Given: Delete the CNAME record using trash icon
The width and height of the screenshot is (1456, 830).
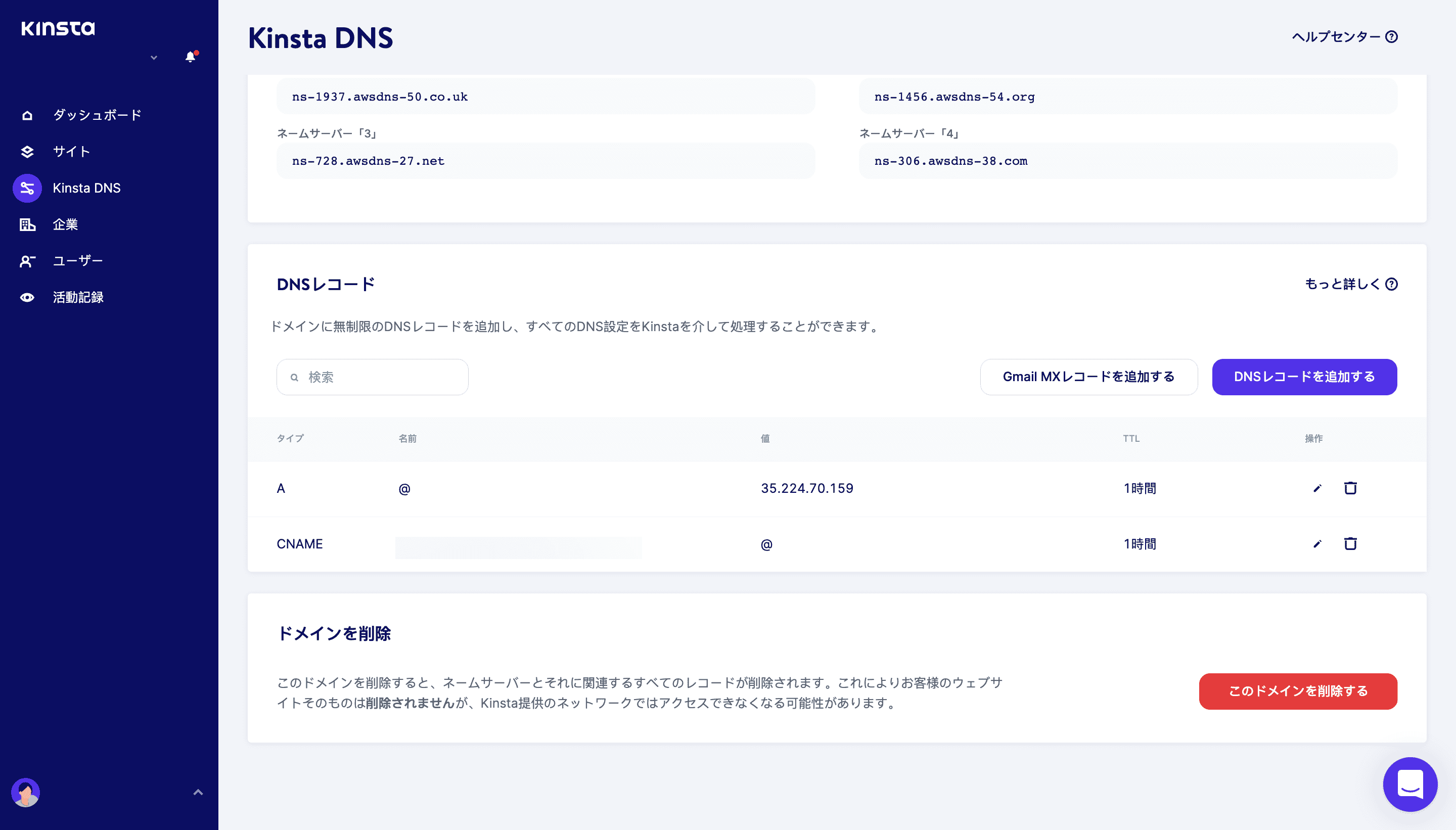Looking at the screenshot, I should coord(1350,543).
